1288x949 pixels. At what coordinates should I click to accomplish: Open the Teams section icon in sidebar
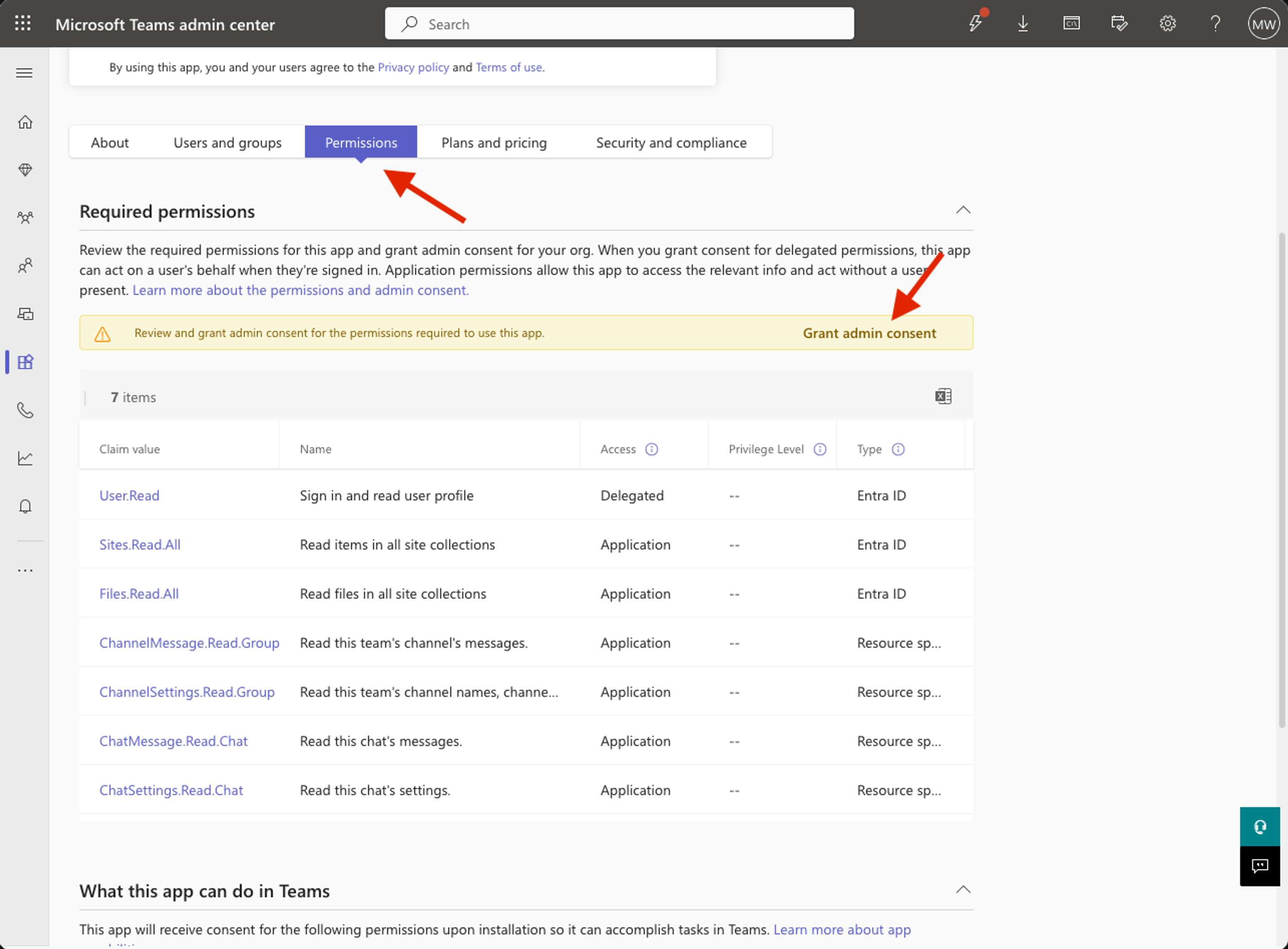[x=25, y=217]
